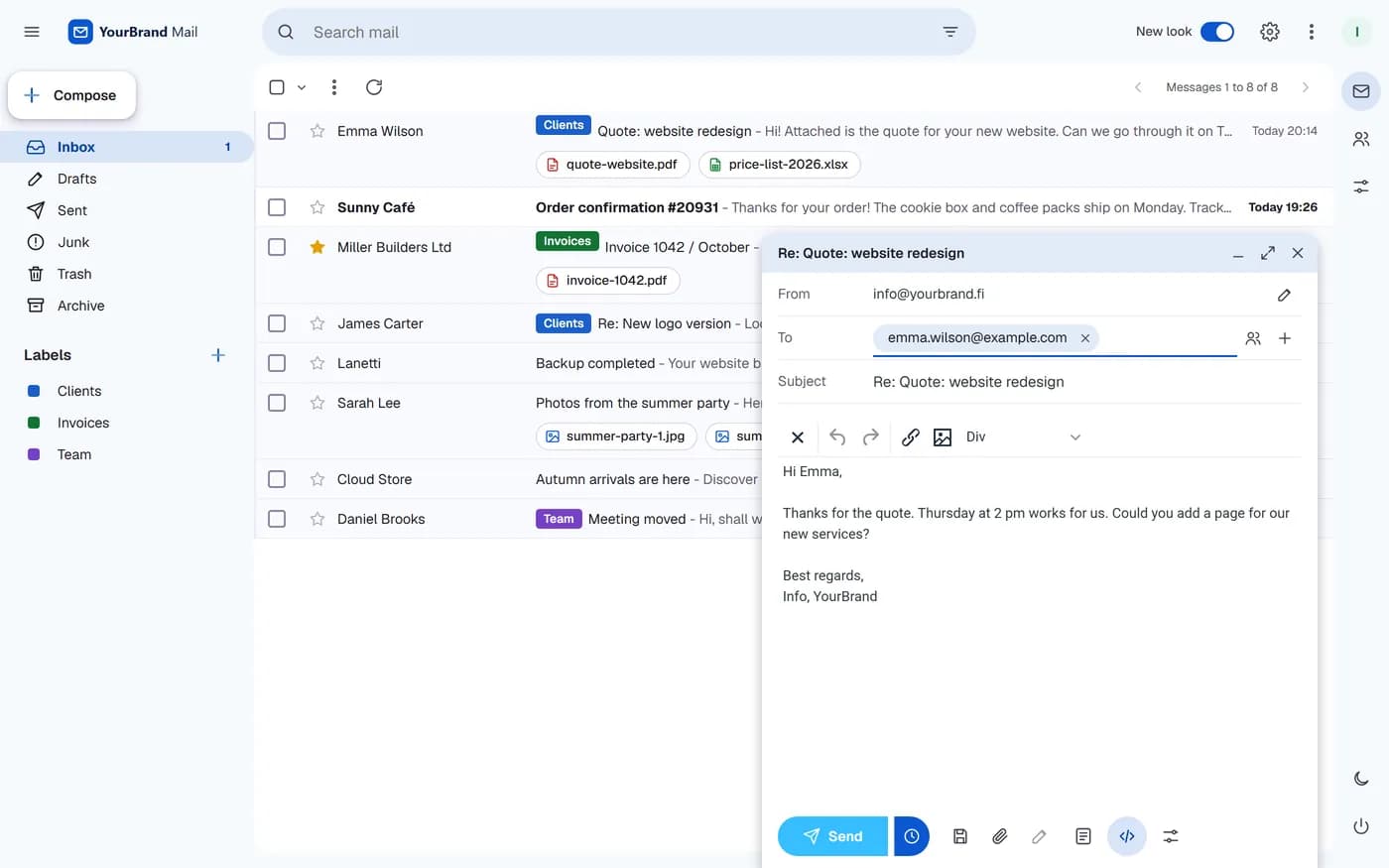The image size is (1389, 868).
Task: Refresh the inbox message list
Action: click(x=374, y=87)
